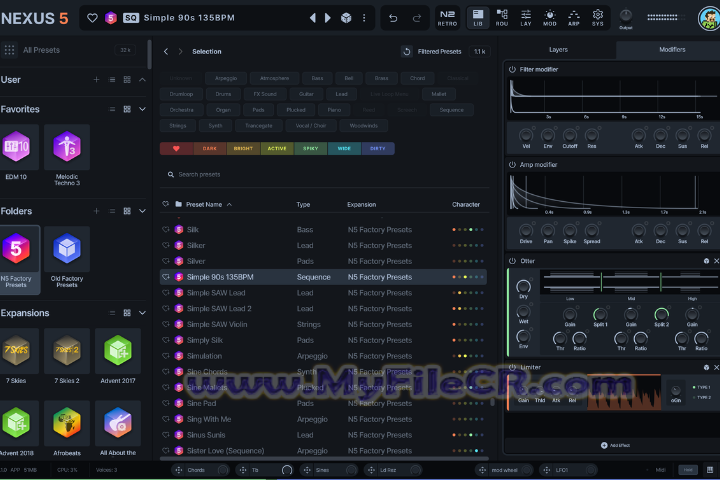Remove the Otter effect with X
Image resolution: width=720 pixels, height=480 pixels.
(716, 261)
